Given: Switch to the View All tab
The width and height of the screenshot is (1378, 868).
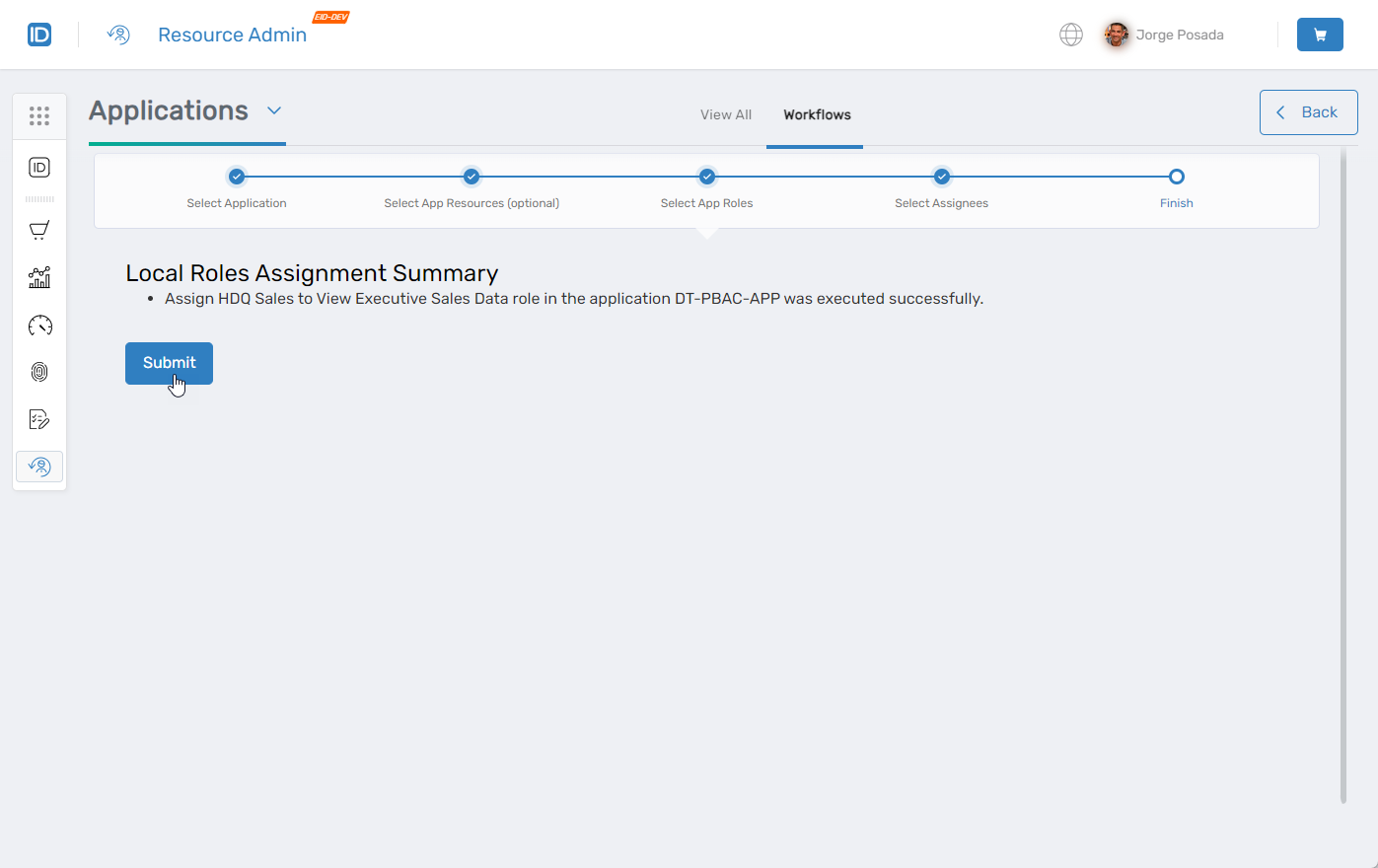Looking at the screenshot, I should pyautogui.click(x=725, y=114).
